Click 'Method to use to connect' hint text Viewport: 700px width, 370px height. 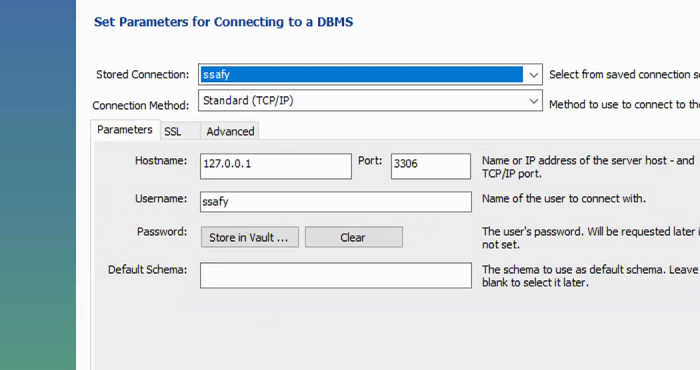click(x=625, y=104)
